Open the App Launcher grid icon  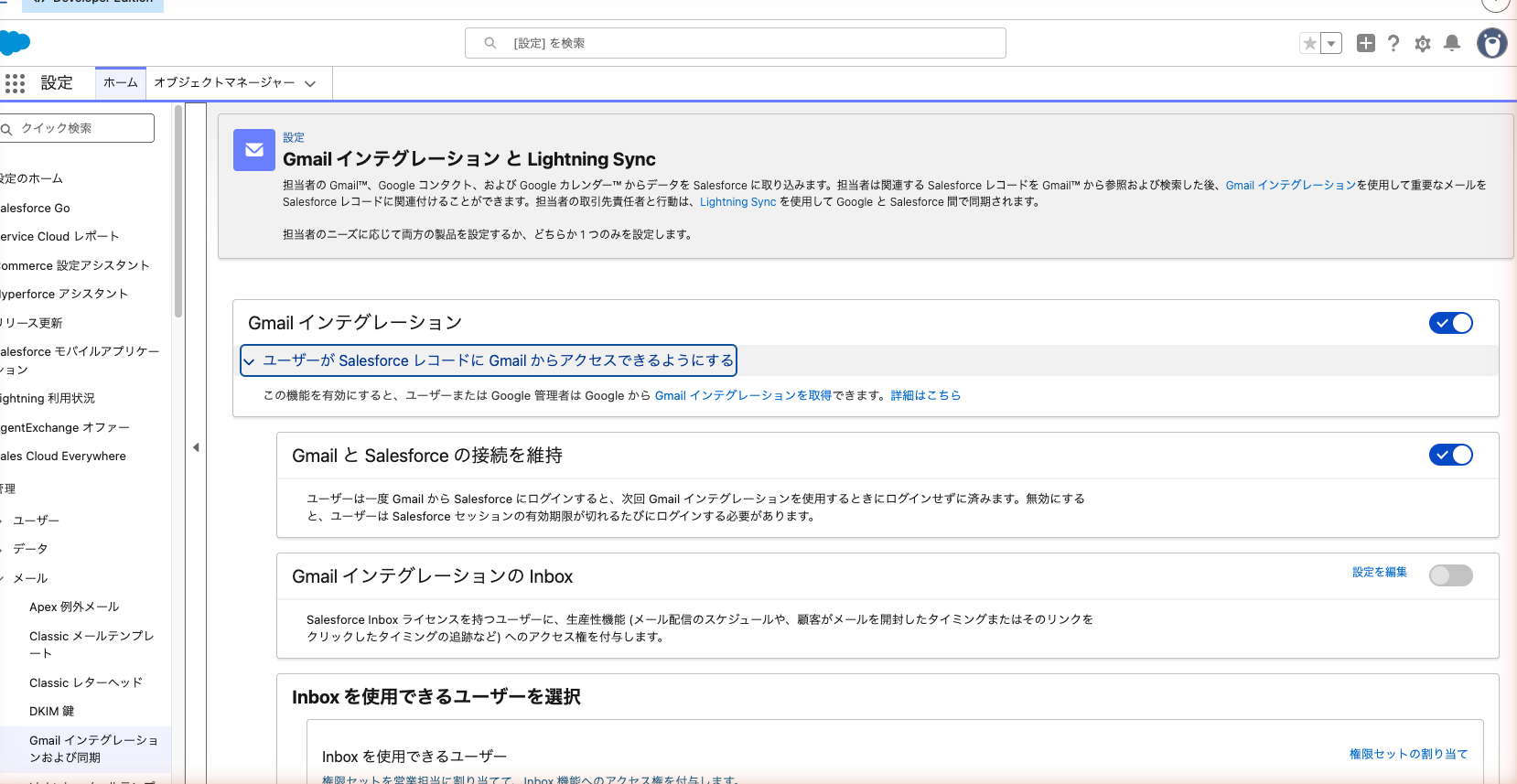[x=15, y=83]
